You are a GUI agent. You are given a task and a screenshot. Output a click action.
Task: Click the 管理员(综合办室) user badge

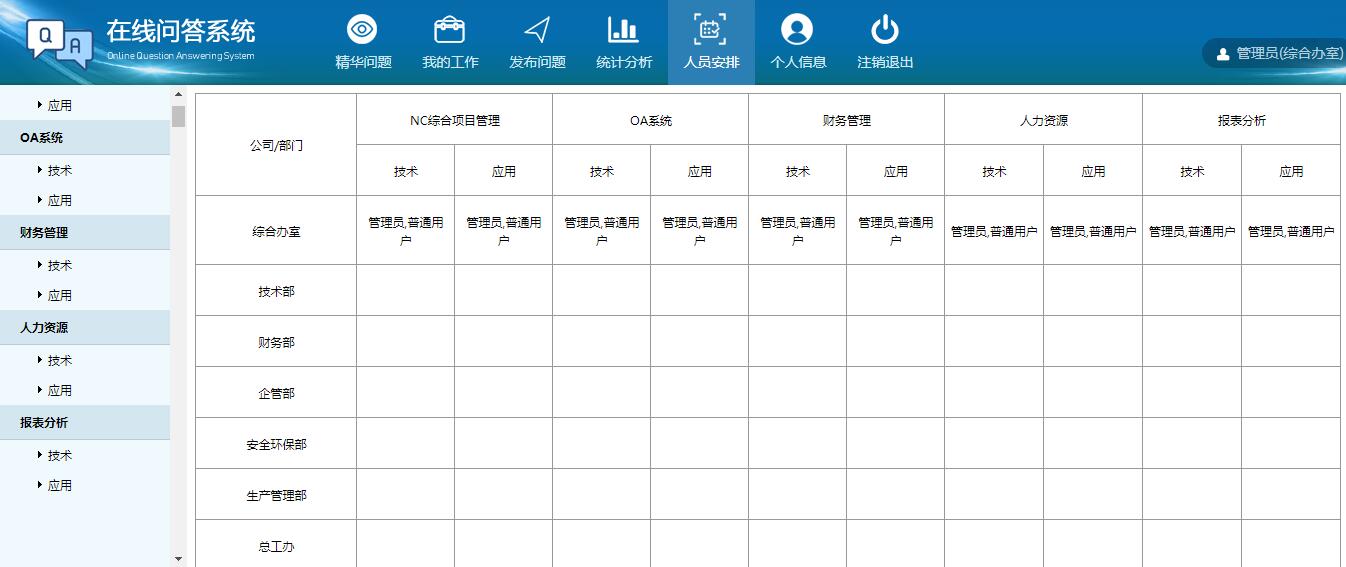(x=1278, y=54)
